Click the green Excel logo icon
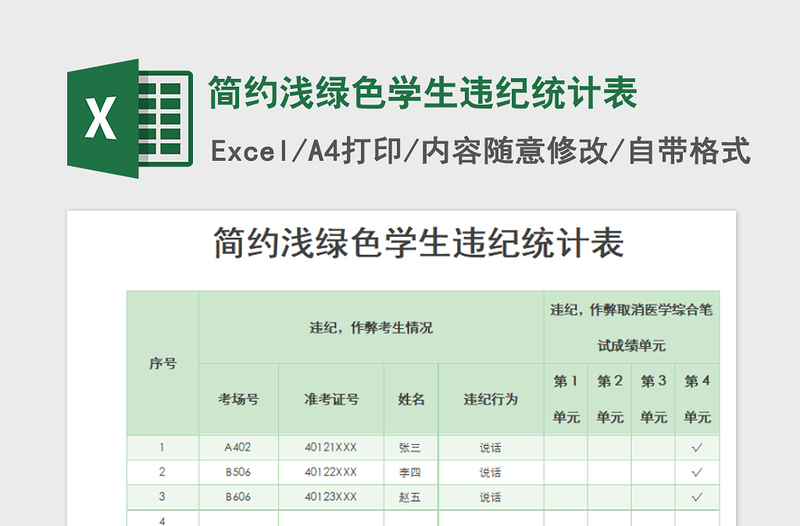800x526 pixels. (x=130, y=118)
